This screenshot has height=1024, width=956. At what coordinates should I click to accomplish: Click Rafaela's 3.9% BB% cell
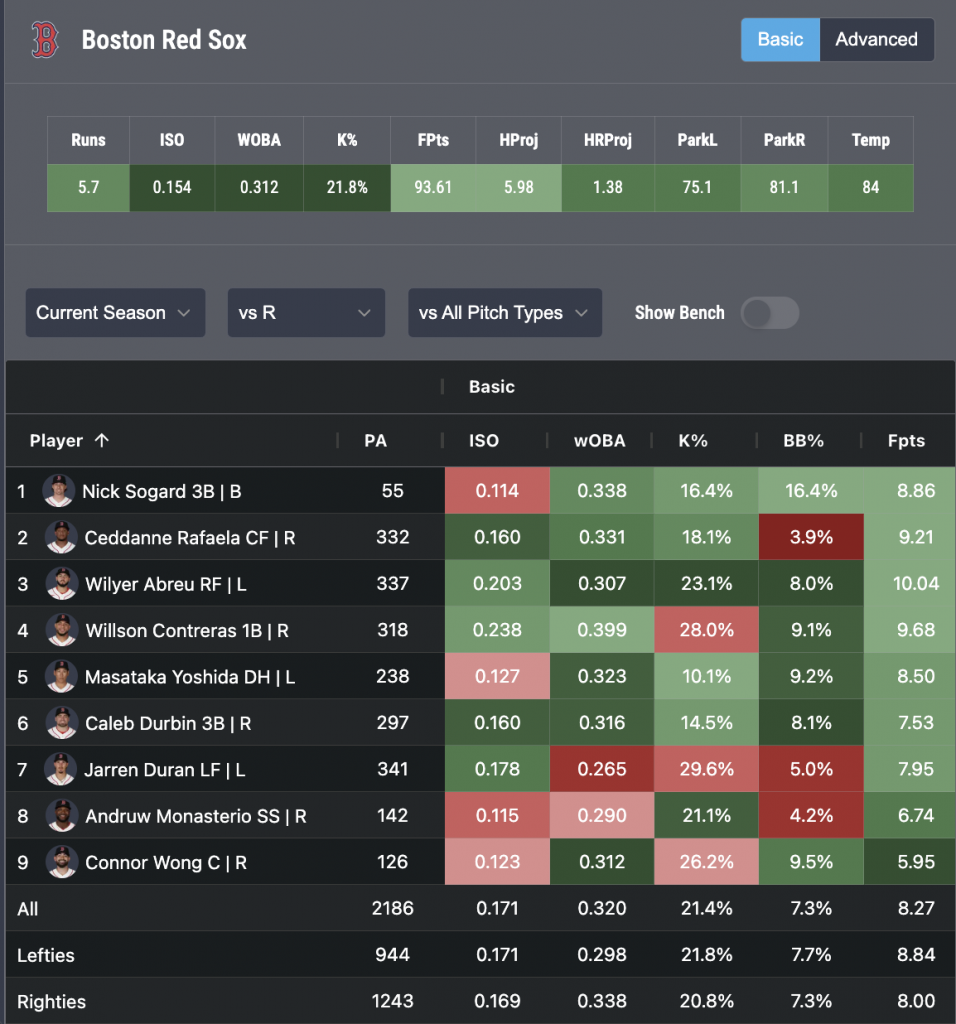pos(811,537)
